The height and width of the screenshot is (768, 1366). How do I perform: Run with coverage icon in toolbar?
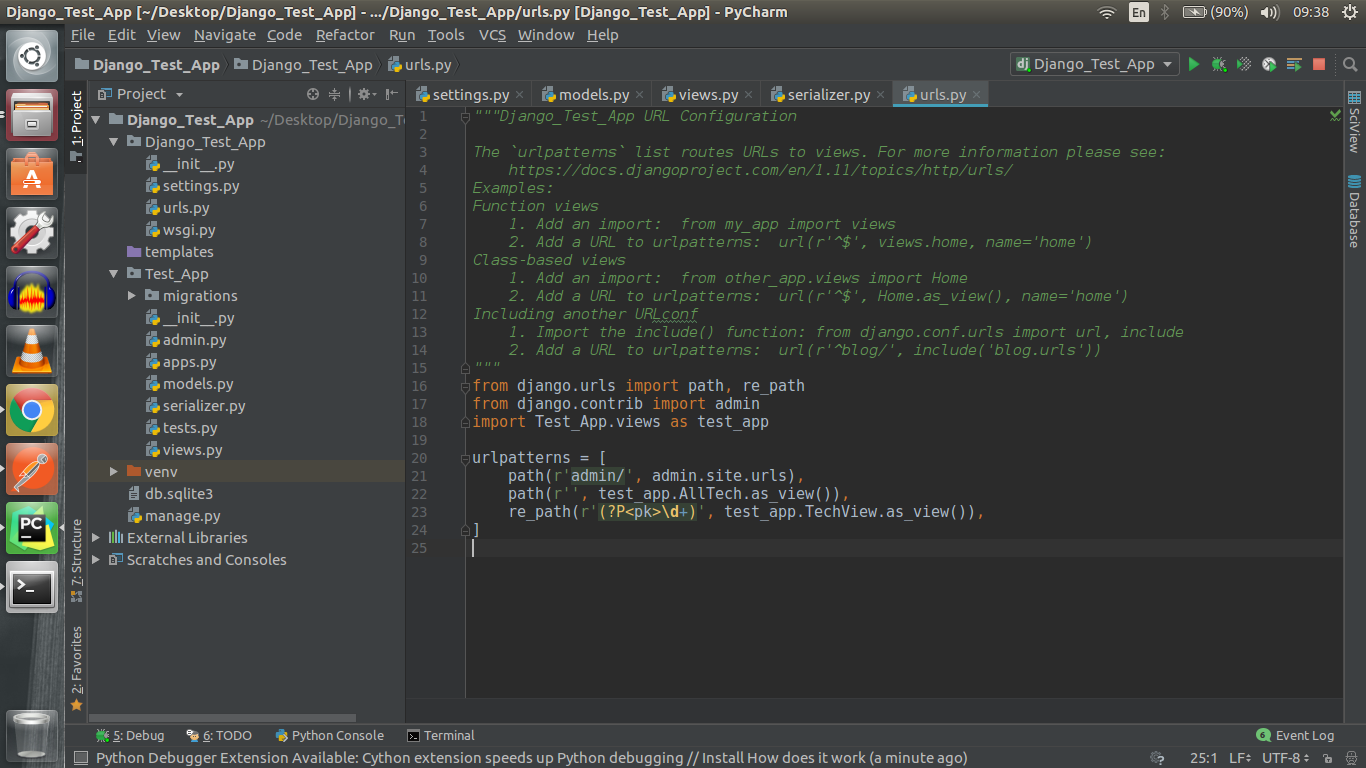(x=1244, y=64)
